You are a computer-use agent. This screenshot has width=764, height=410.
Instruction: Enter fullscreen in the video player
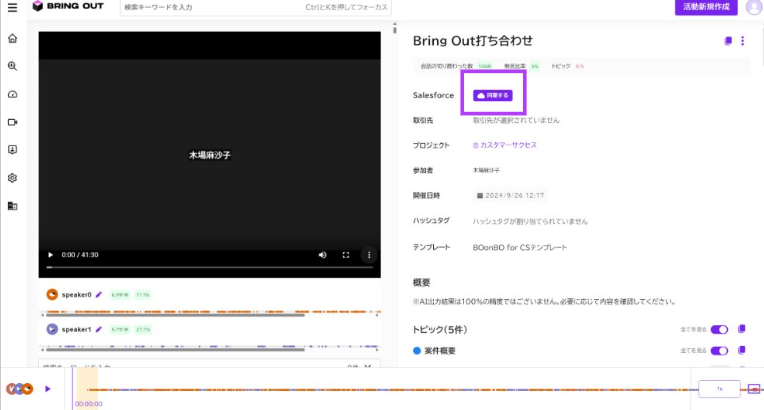point(346,255)
